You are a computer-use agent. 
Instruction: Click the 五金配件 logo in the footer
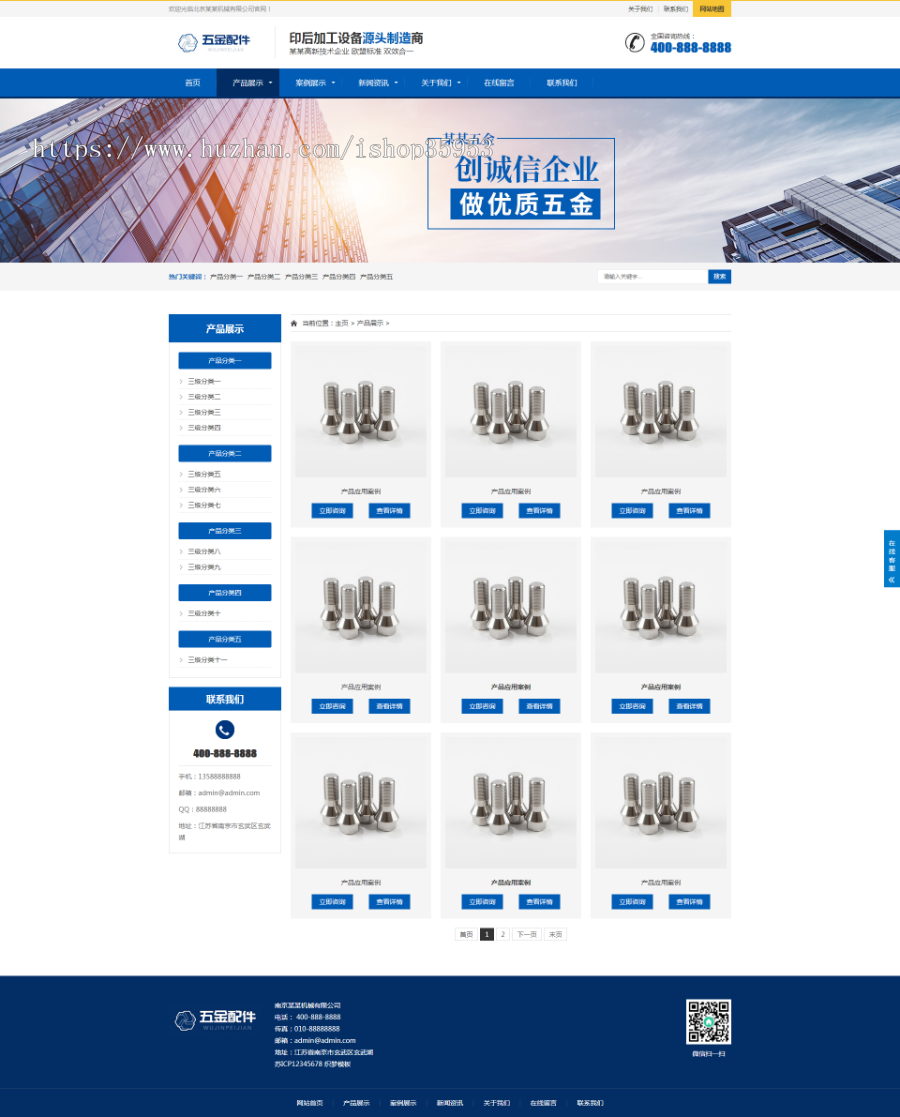click(x=215, y=1019)
